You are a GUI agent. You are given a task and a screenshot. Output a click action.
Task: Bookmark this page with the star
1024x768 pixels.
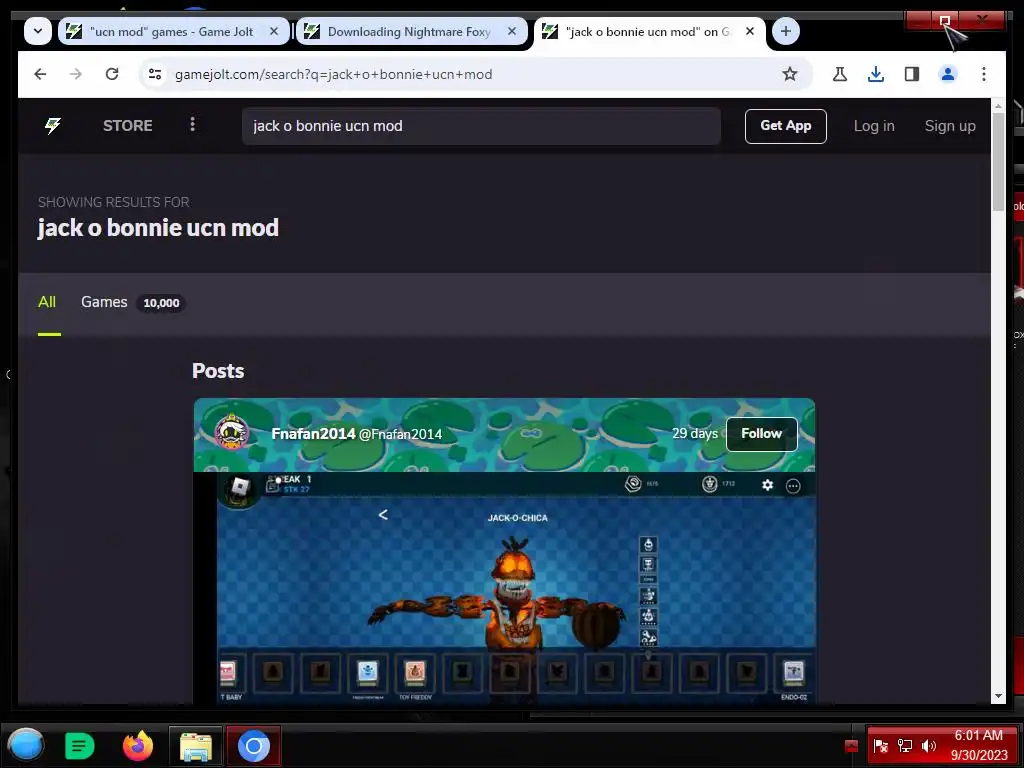pyautogui.click(x=790, y=74)
